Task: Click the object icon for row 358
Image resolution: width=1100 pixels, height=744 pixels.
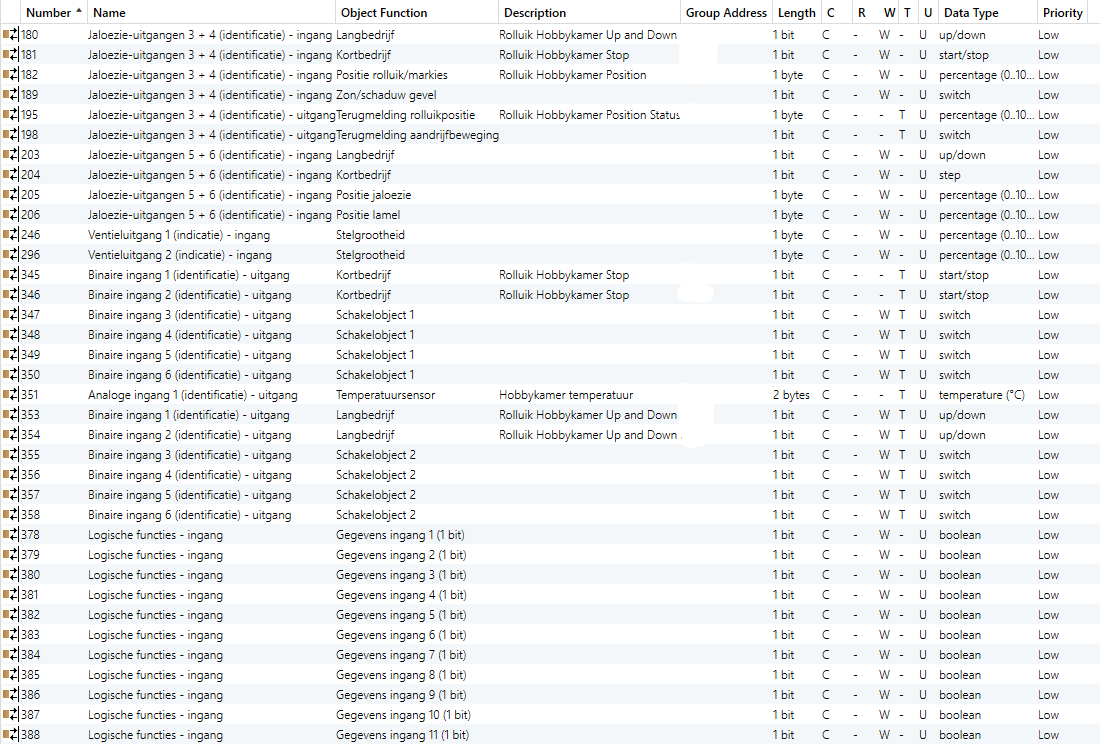Action: (x=11, y=515)
